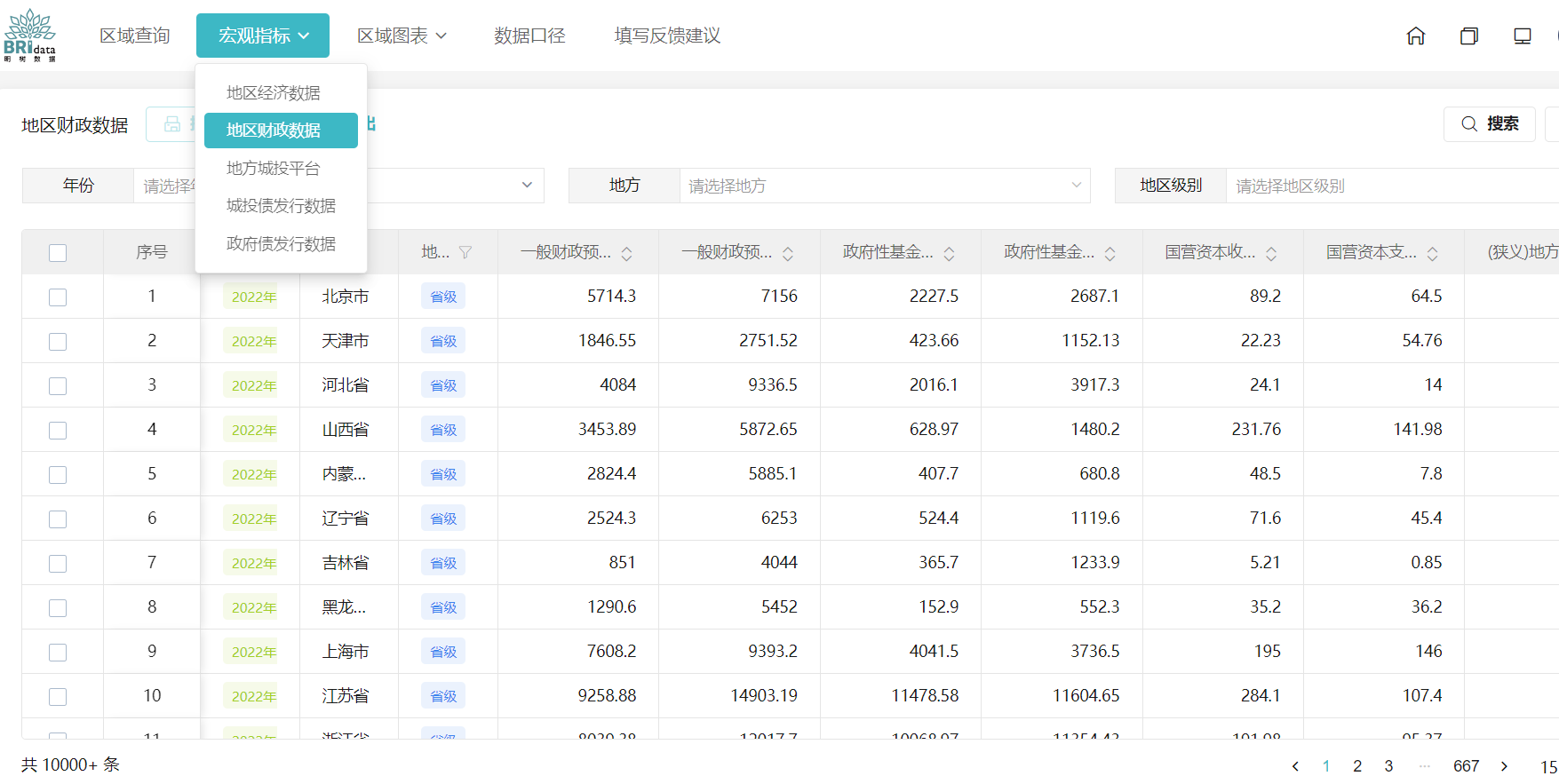Select checkbox for row 1 北京市
1559x784 pixels.
[x=58, y=297]
